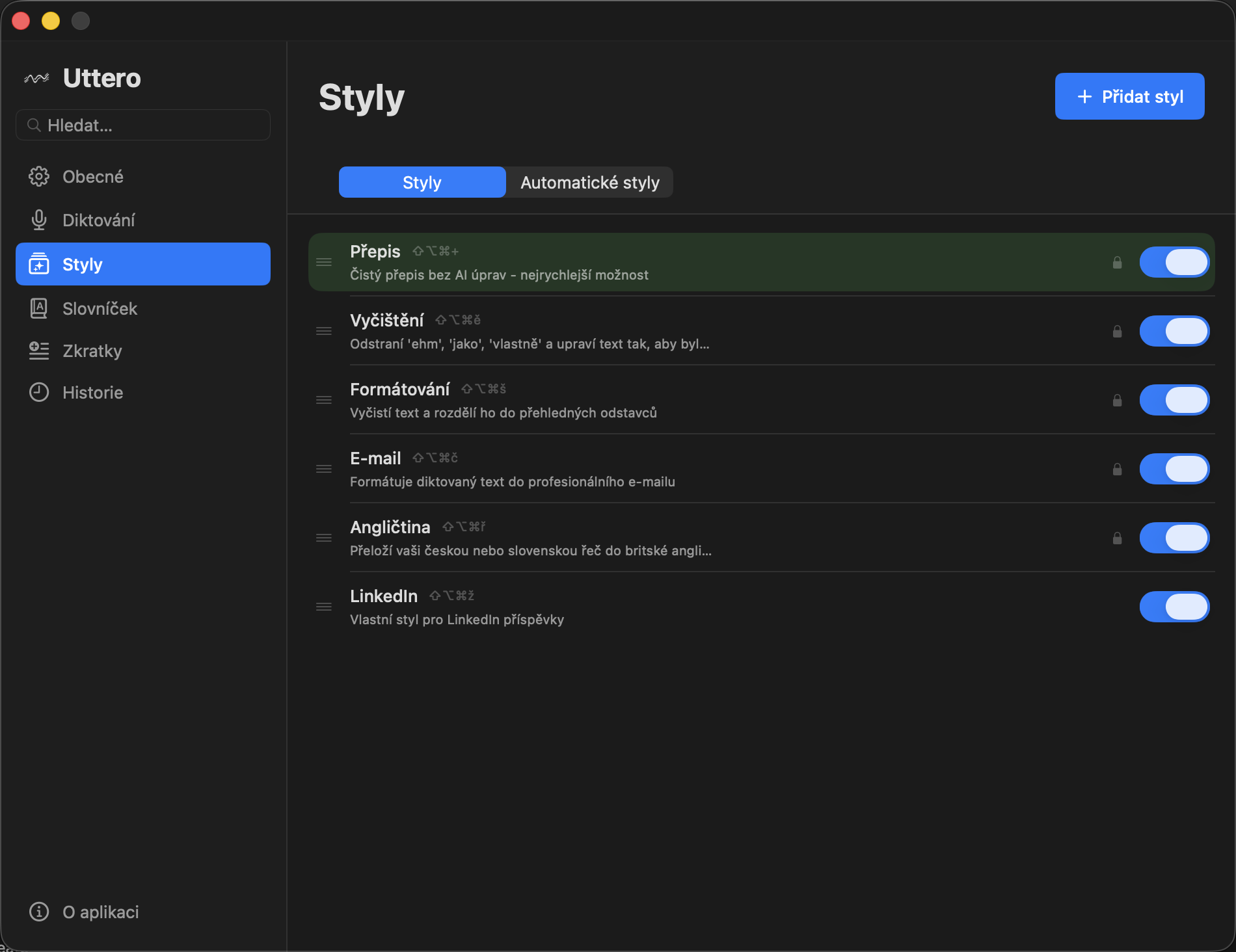Click the Přidat styl button
This screenshot has width=1236, height=952.
[x=1129, y=96]
